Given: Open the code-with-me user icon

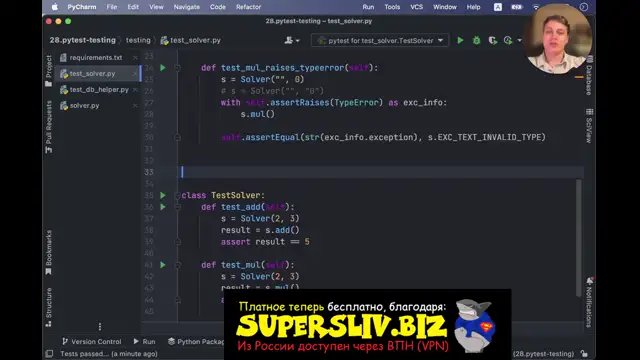Looking at the screenshot, I should (289, 40).
